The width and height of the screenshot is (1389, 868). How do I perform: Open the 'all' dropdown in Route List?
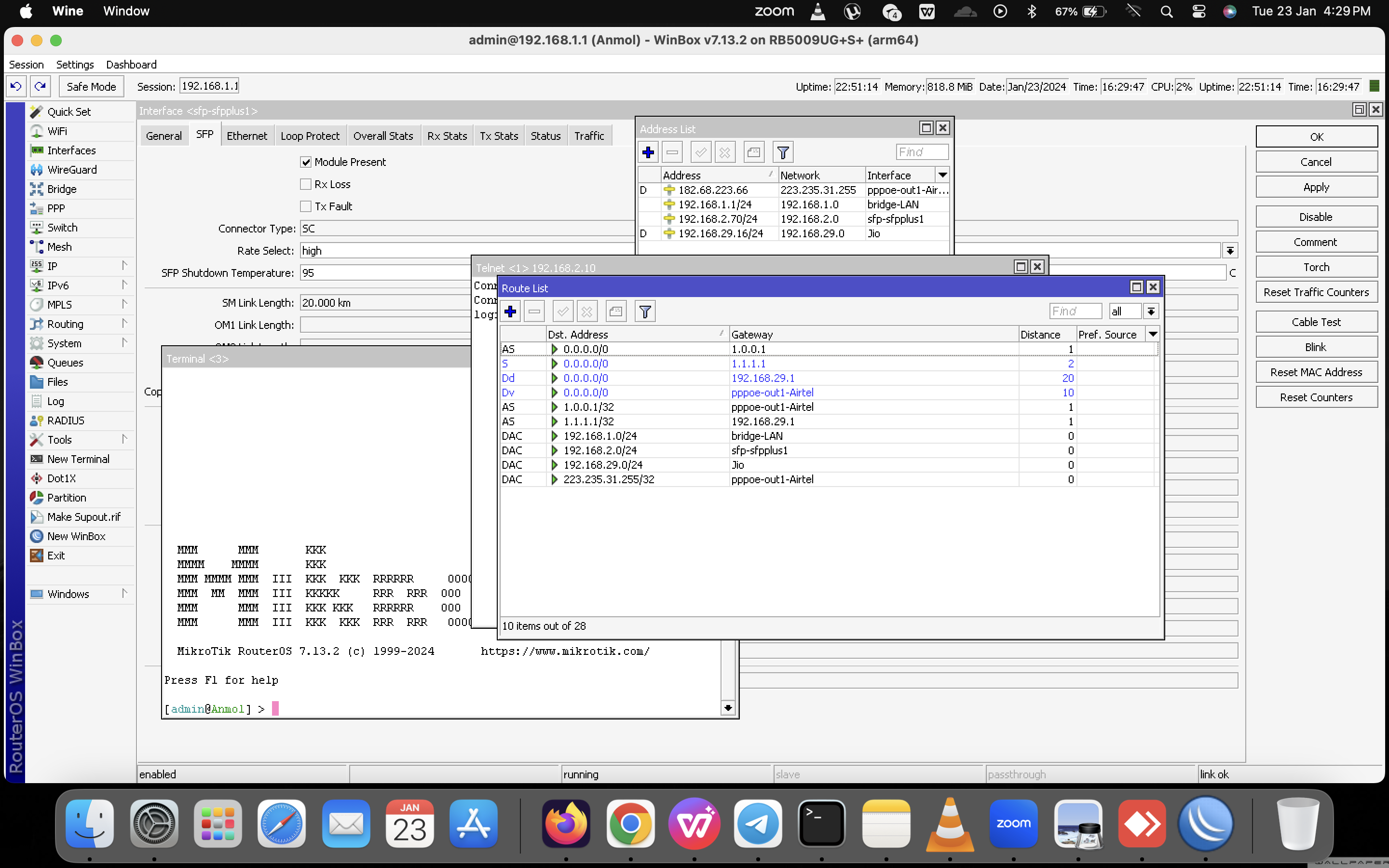click(1150, 312)
